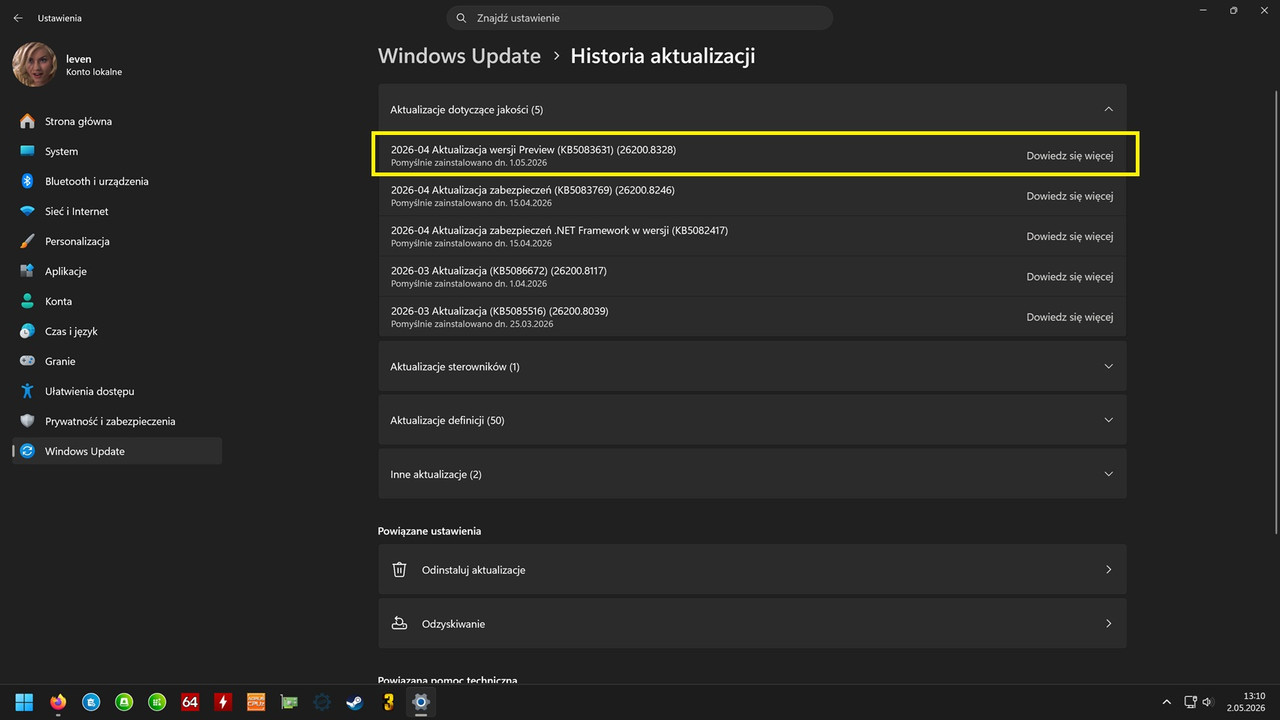The width and height of the screenshot is (1280, 720).
Task: Open the orange CPU-Z taskbar app
Action: click(x=256, y=702)
